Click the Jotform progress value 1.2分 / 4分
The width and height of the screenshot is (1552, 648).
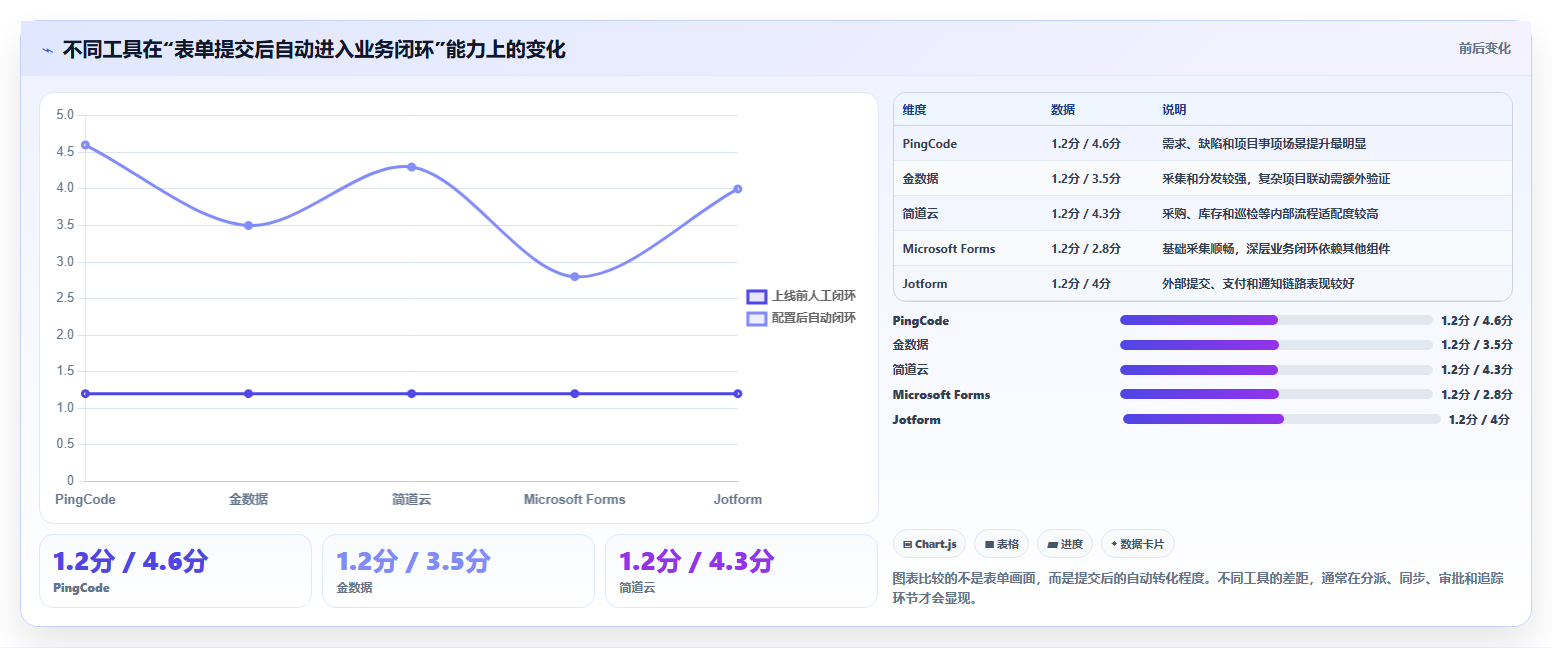1480,419
